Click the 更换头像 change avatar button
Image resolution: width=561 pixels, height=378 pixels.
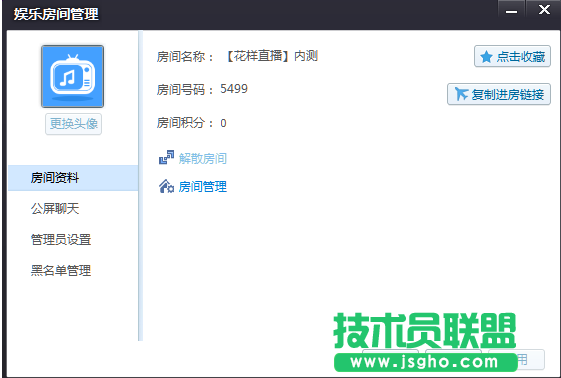click(x=73, y=124)
